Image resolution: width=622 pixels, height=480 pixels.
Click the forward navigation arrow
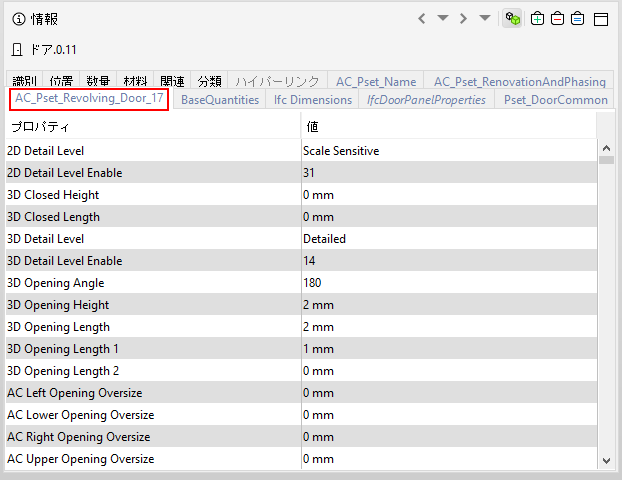tap(463, 18)
